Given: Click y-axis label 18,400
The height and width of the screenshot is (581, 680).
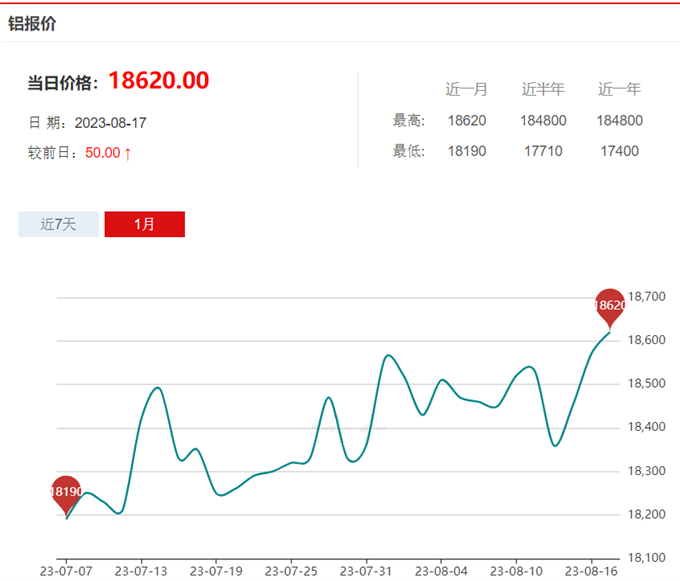Looking at the screenshot, I should (x=647, y=427).
